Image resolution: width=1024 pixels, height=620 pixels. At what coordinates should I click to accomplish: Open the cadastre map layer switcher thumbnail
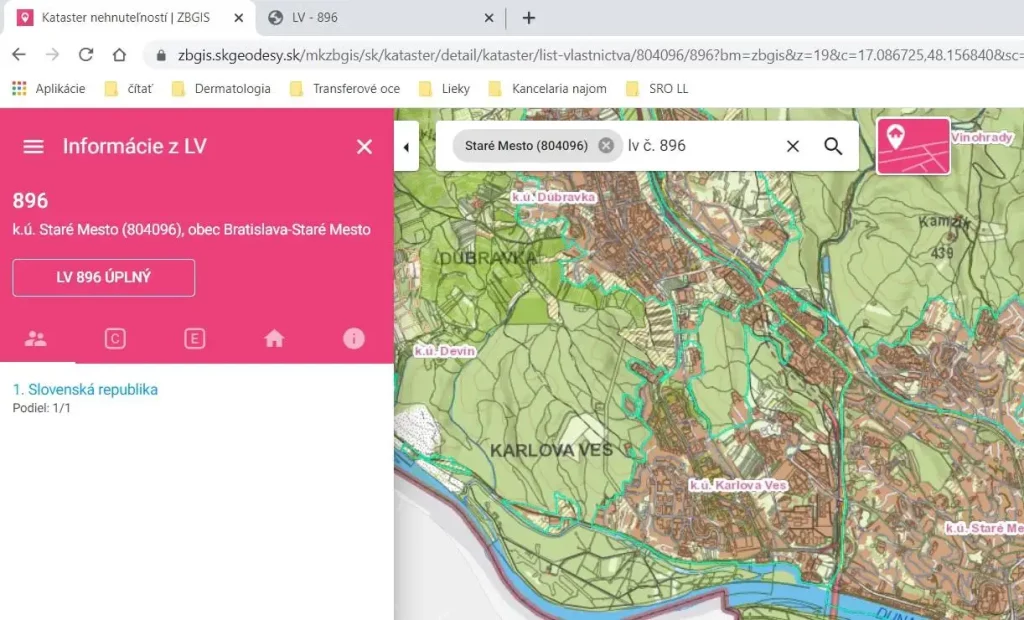(913, 146)
